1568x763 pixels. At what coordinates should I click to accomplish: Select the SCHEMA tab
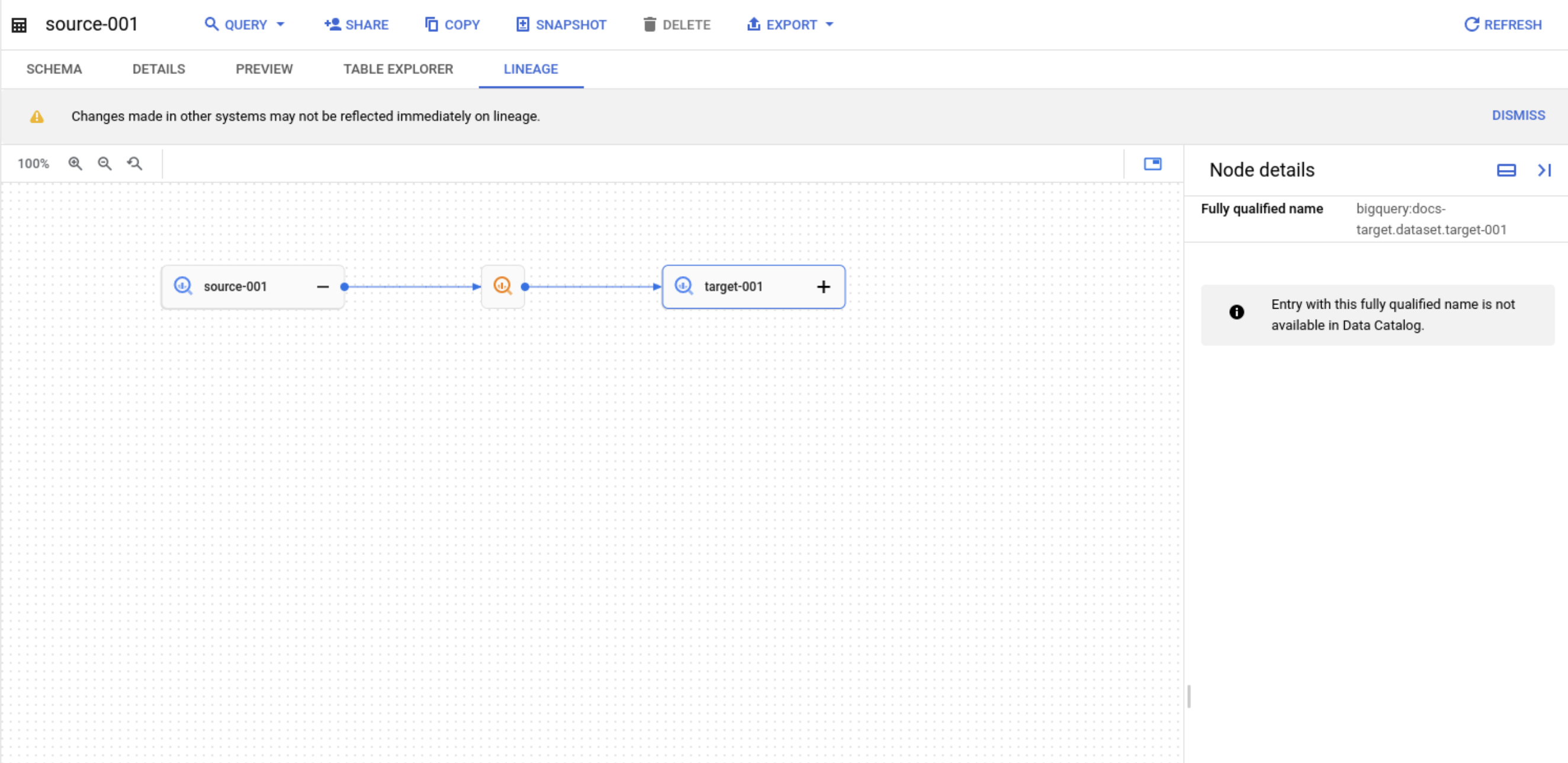pos(54,68)
